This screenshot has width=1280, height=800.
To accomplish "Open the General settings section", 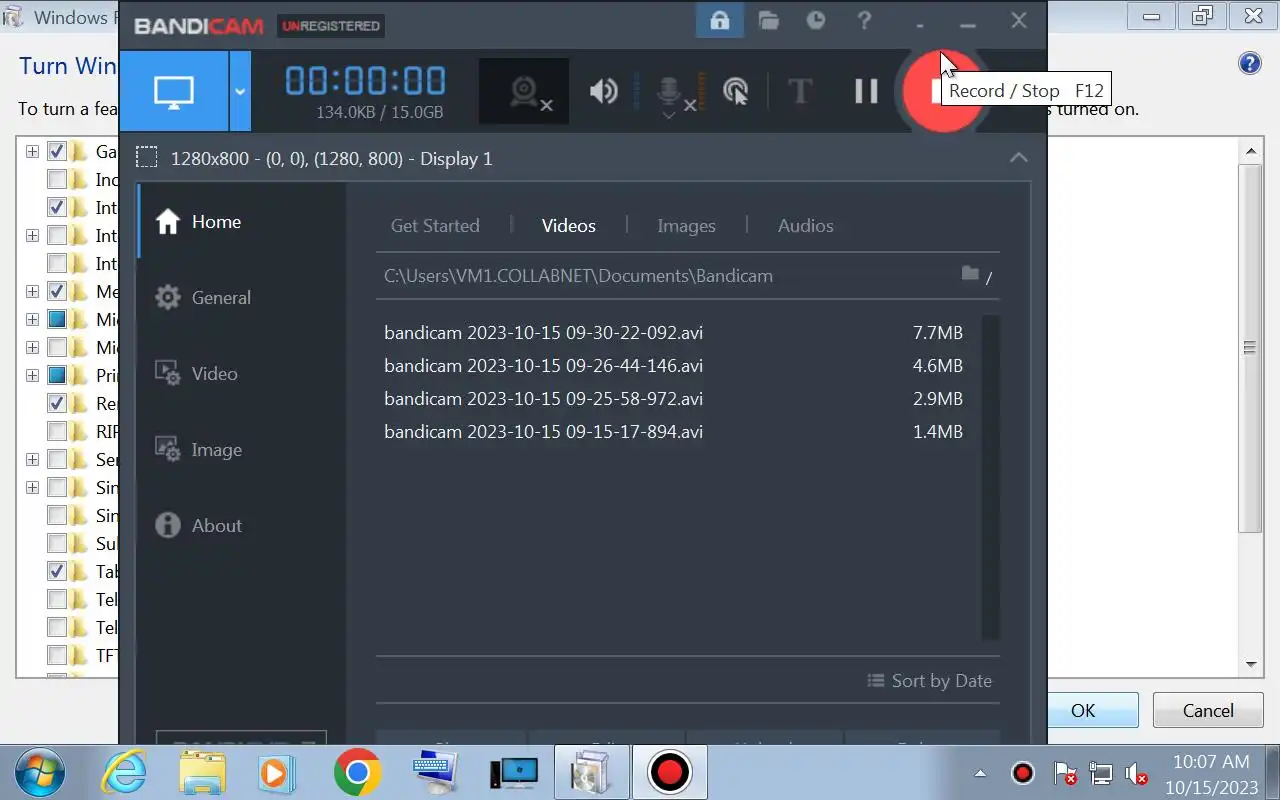I will pyautogui.click(x=240, y=298).
